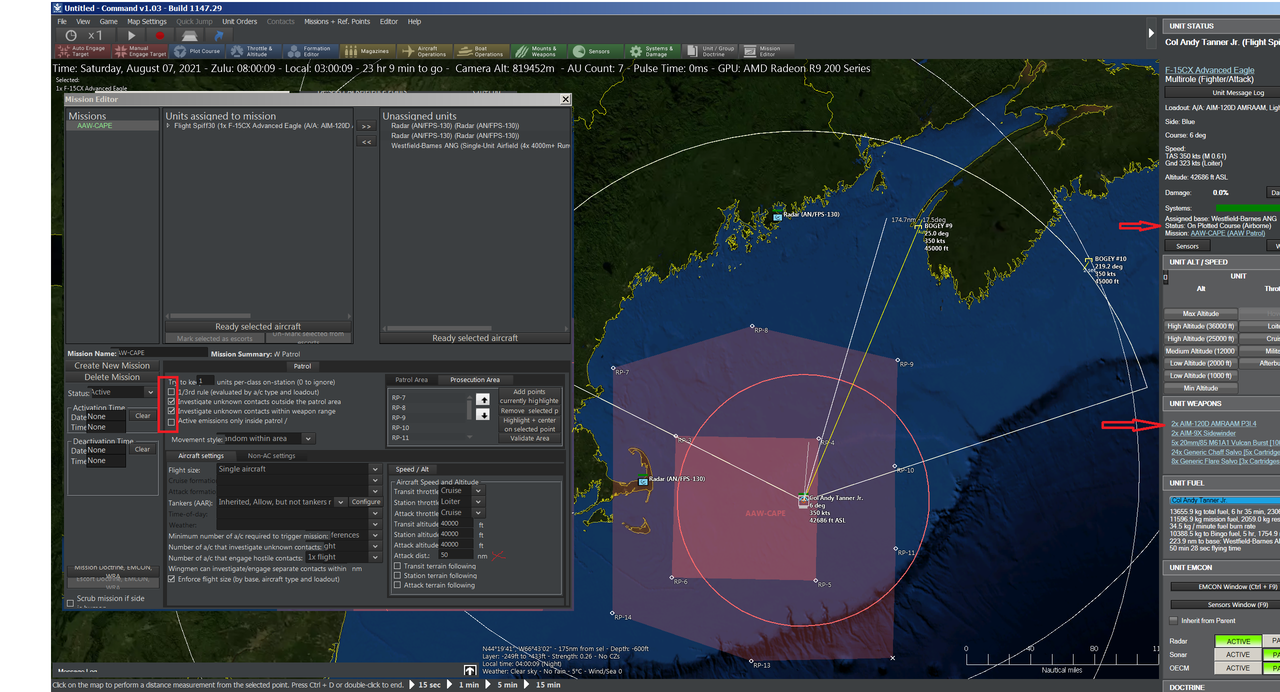Click the x1 time compression control
1280x692 pixels.
coord(95,35)
